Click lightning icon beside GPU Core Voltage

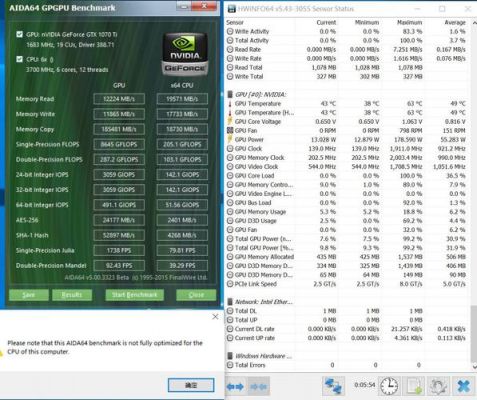(x=230, y=121)
